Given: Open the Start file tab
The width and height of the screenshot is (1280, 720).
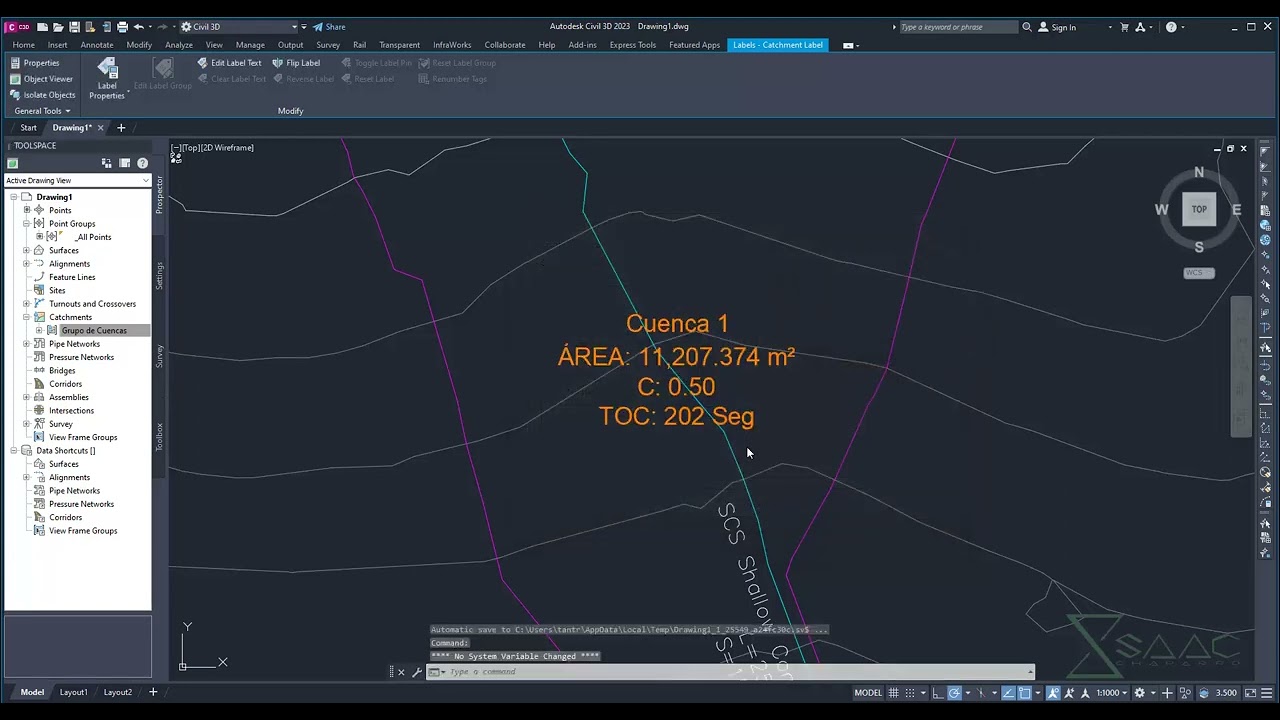Looking at the screenshot, I should tap(28, 128).
